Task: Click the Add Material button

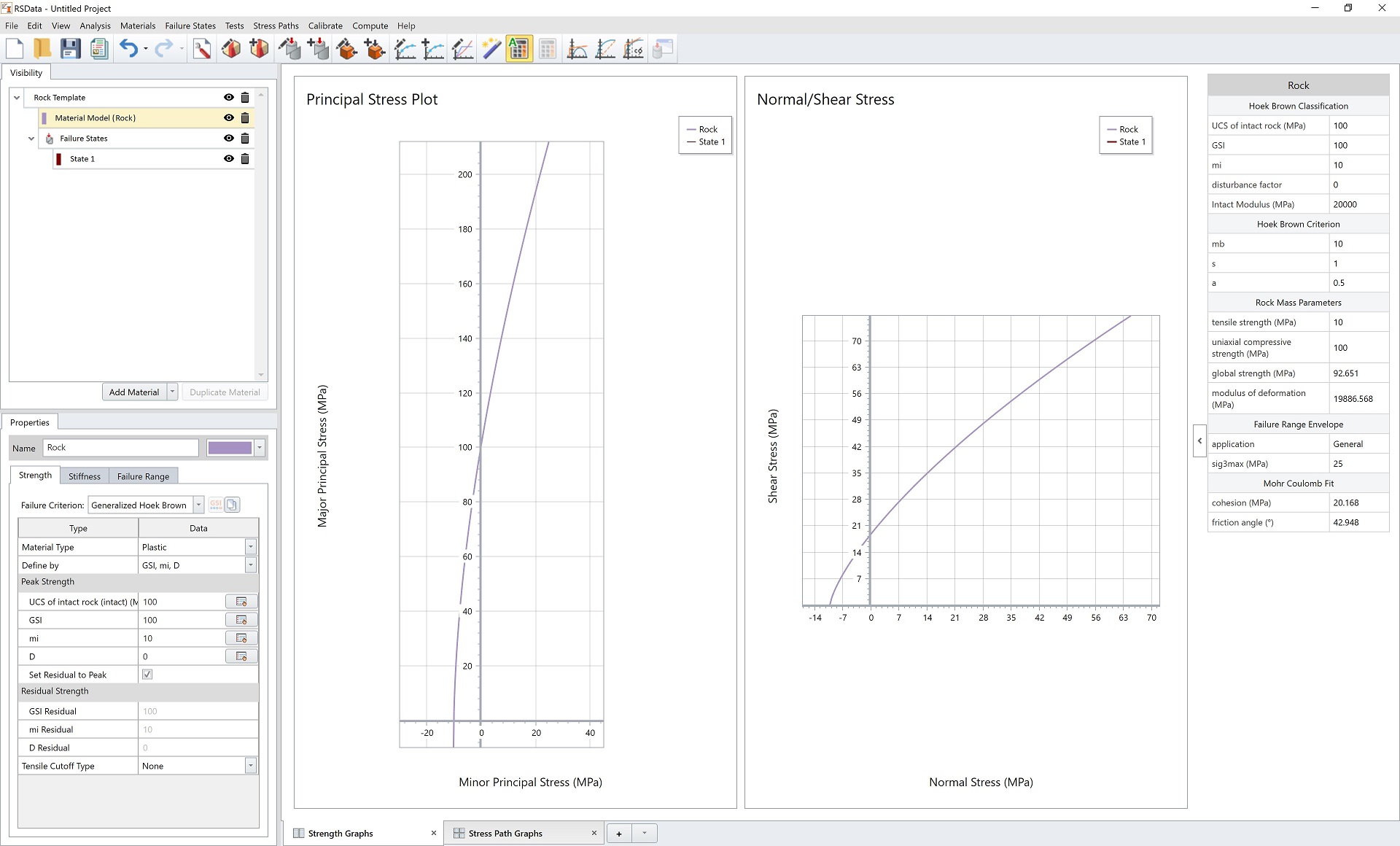Action: point(133,391)
